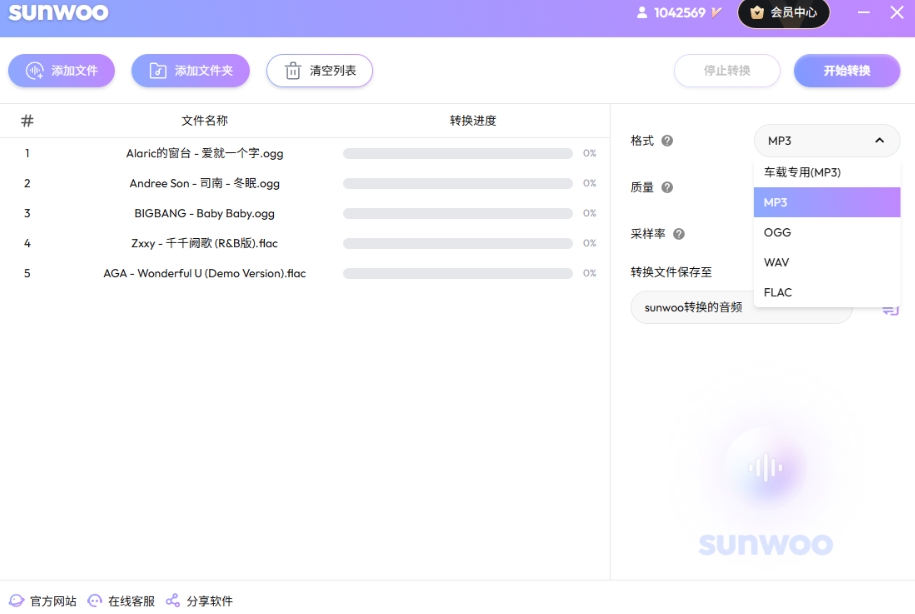Collapse the format dropdown chevron
Image resolution: width=915 pixels, height=614 pixels.
click(x=879, y=141)
